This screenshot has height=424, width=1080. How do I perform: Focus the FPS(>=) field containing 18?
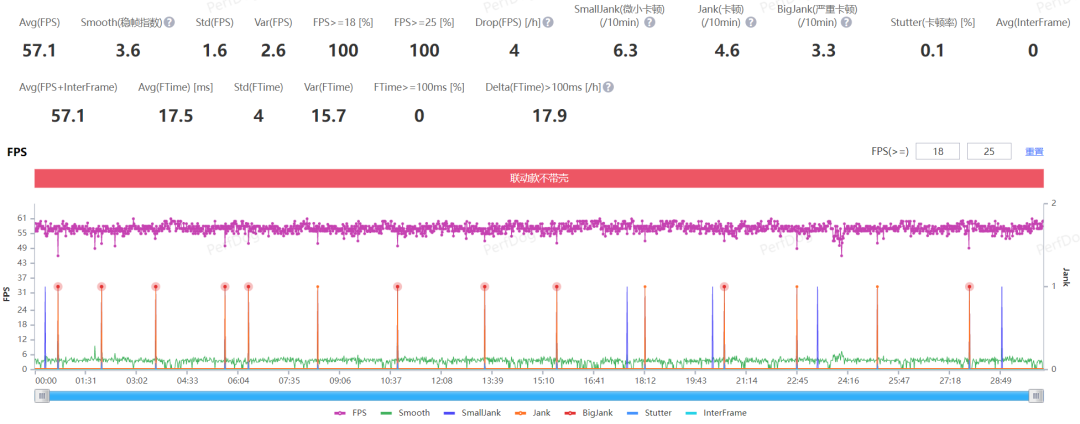[x=937, y=151]
